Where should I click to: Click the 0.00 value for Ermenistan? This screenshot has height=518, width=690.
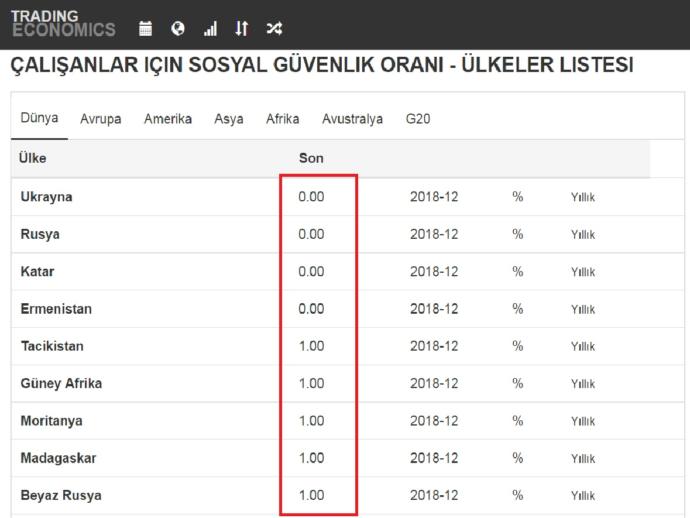point(311,309)
